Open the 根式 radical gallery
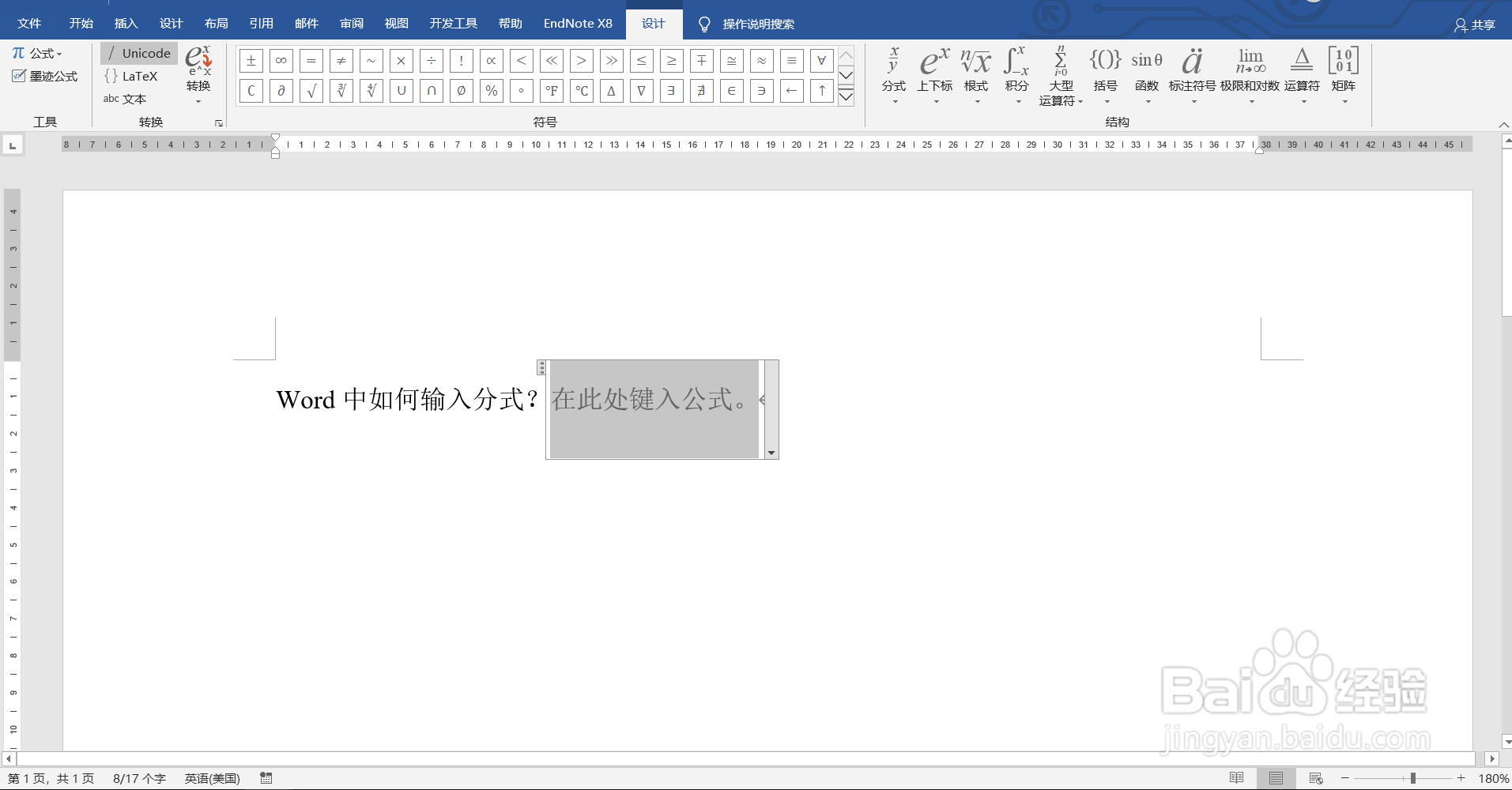 coord(976,74)
